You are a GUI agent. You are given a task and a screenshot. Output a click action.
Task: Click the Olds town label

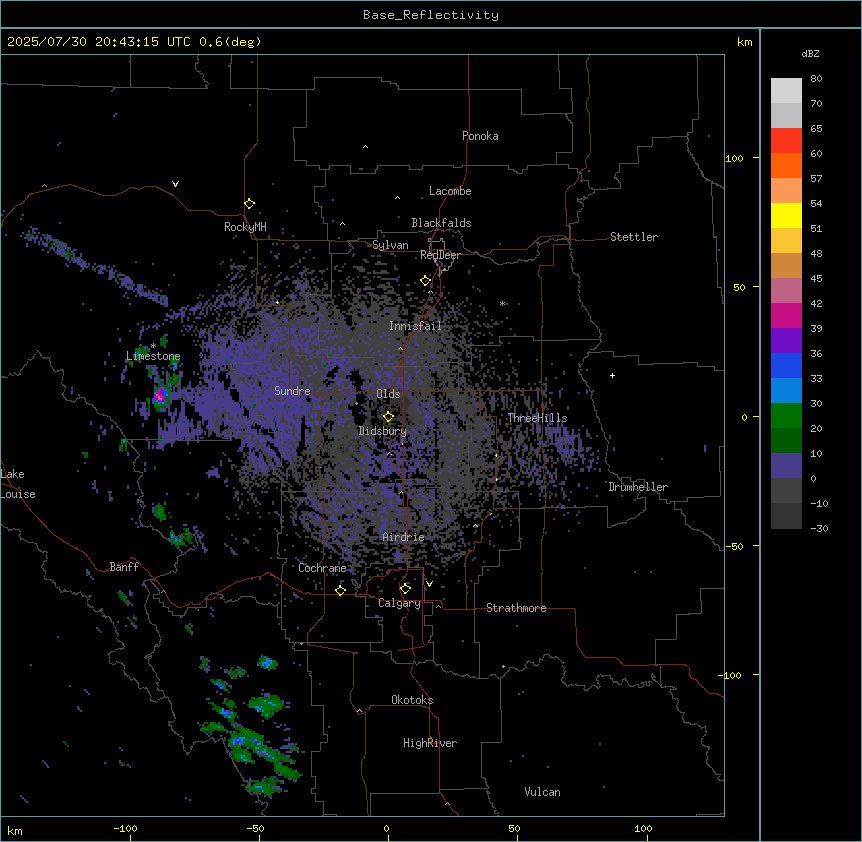click(x=388, y=394)
